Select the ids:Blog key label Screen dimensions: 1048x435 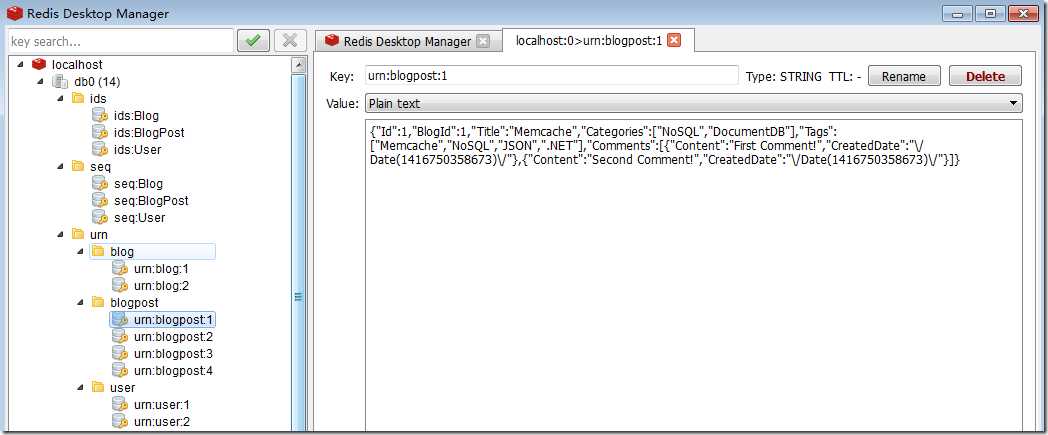tap(136, 116)
